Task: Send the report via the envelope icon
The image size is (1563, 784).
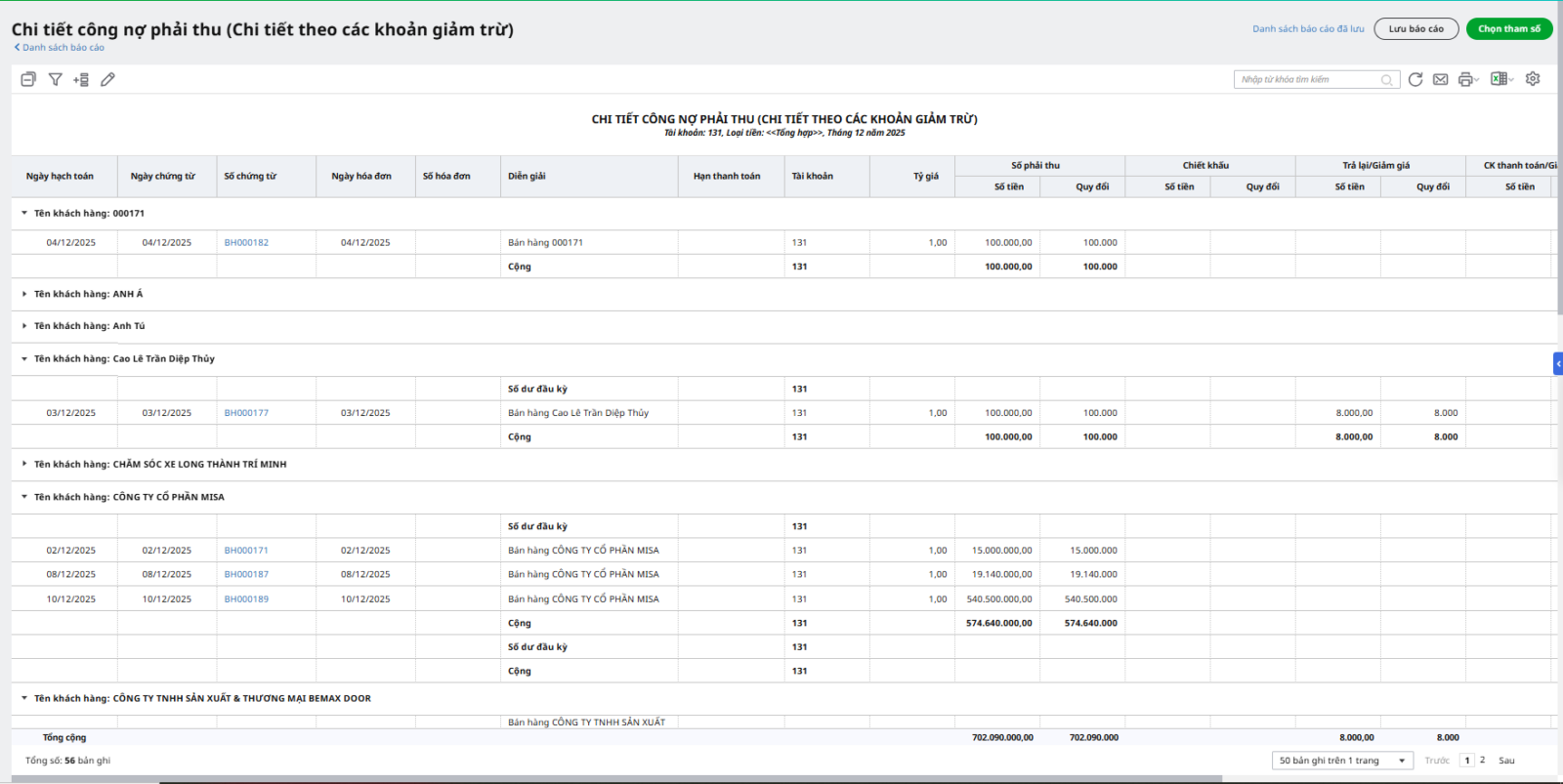Action: click(x=1440, y=79)
